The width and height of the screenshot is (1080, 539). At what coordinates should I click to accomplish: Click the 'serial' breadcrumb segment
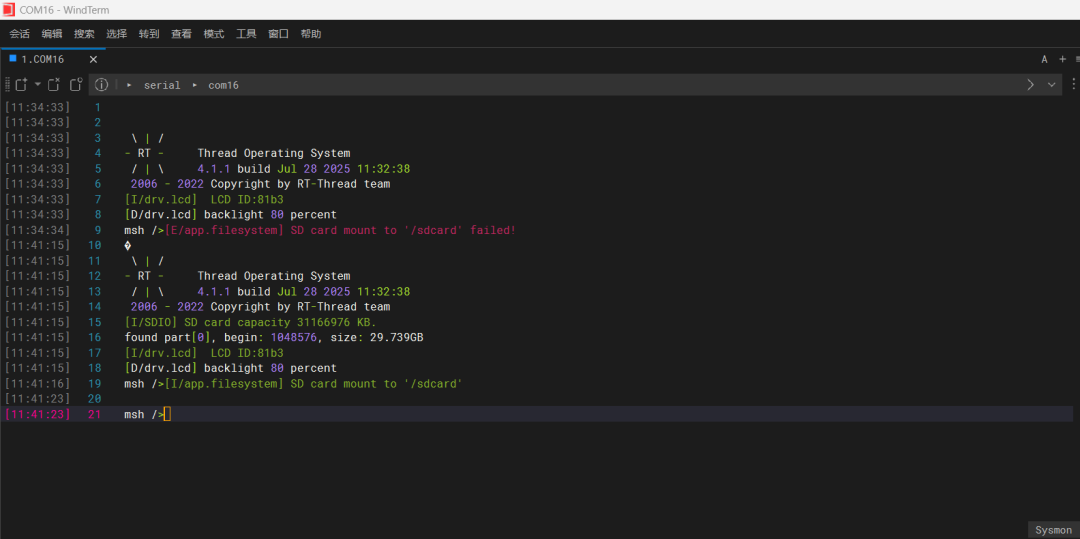162,85
